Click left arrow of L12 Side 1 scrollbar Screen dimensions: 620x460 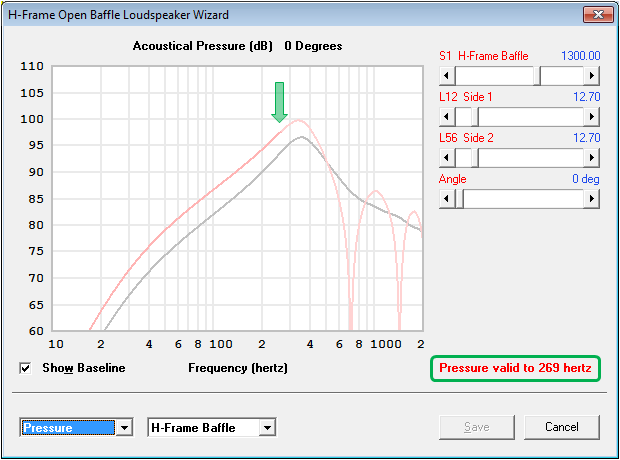[x=447, y=117]
